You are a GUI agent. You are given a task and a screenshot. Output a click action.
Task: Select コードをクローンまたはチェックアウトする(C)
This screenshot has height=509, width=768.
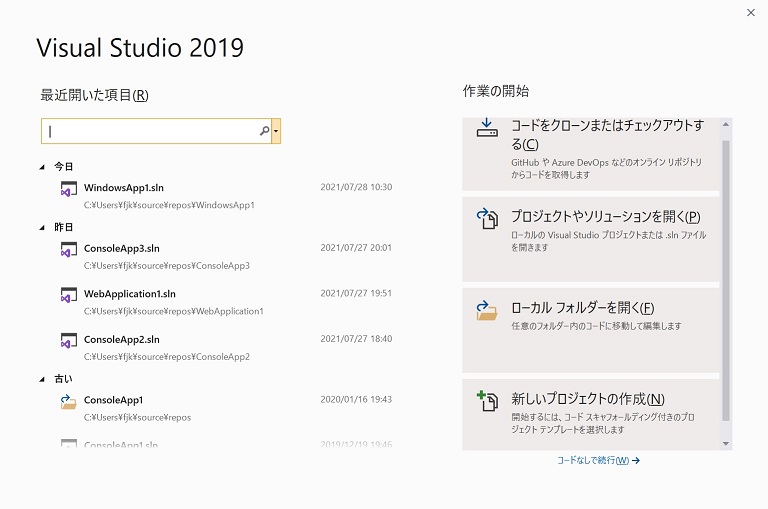591,154
